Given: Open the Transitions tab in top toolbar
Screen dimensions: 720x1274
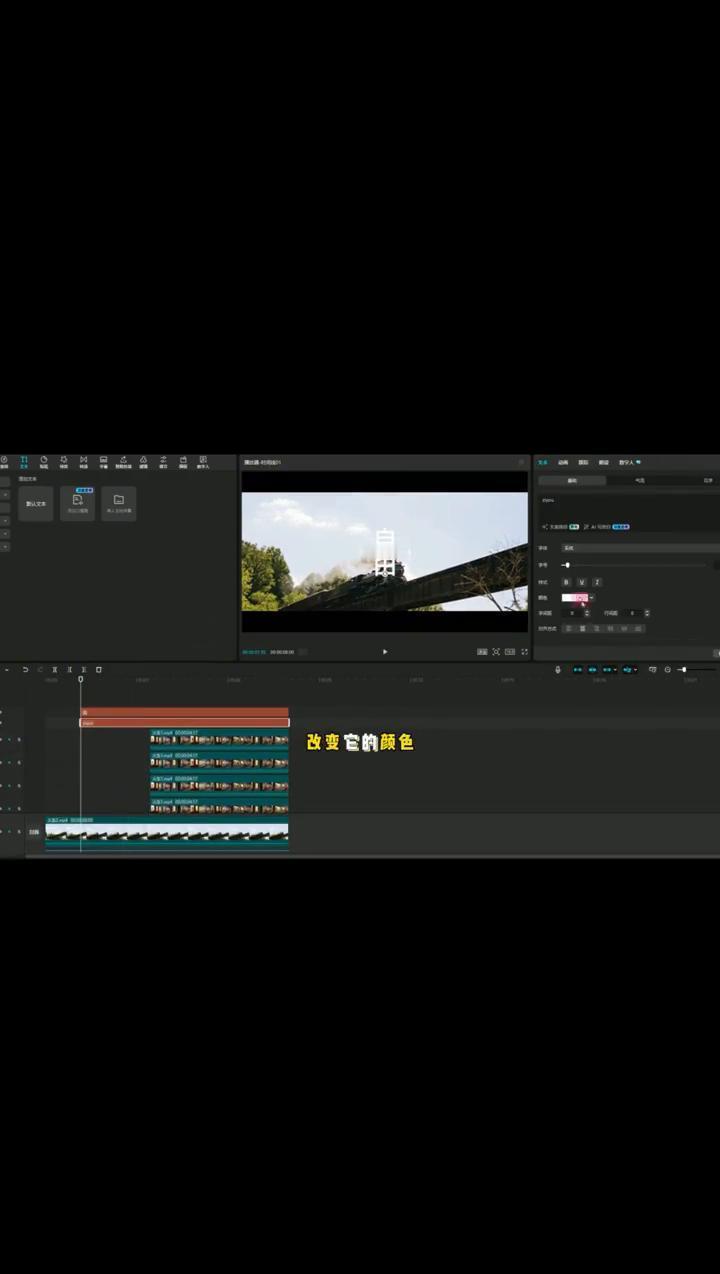Looking at the screenshot, I should [x=84, y=462].
